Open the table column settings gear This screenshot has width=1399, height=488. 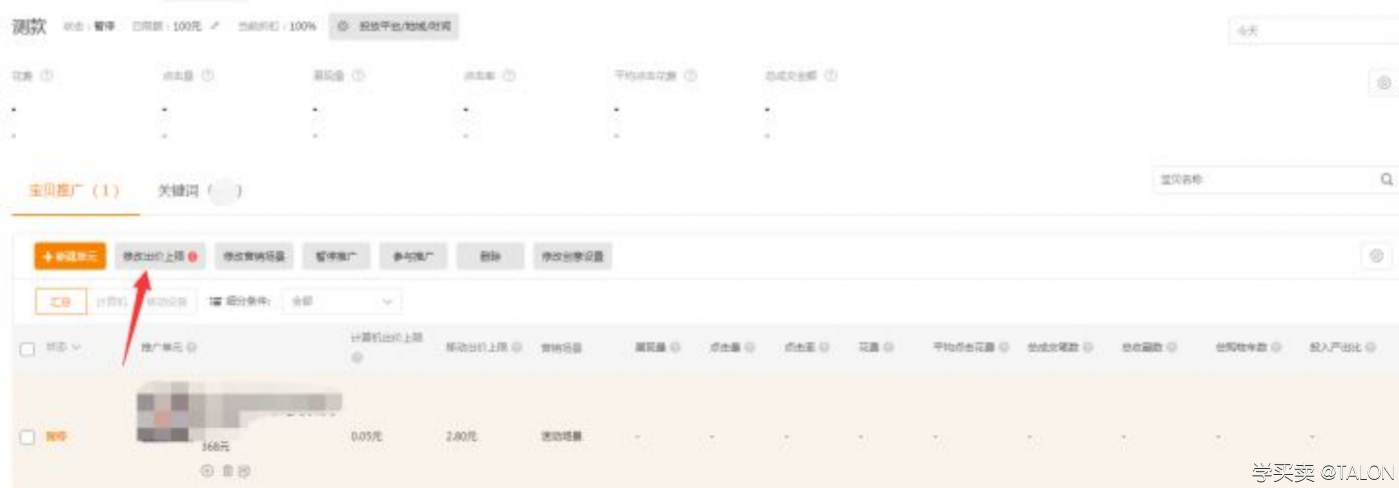pyautogui.click(x=1377, y=257)
